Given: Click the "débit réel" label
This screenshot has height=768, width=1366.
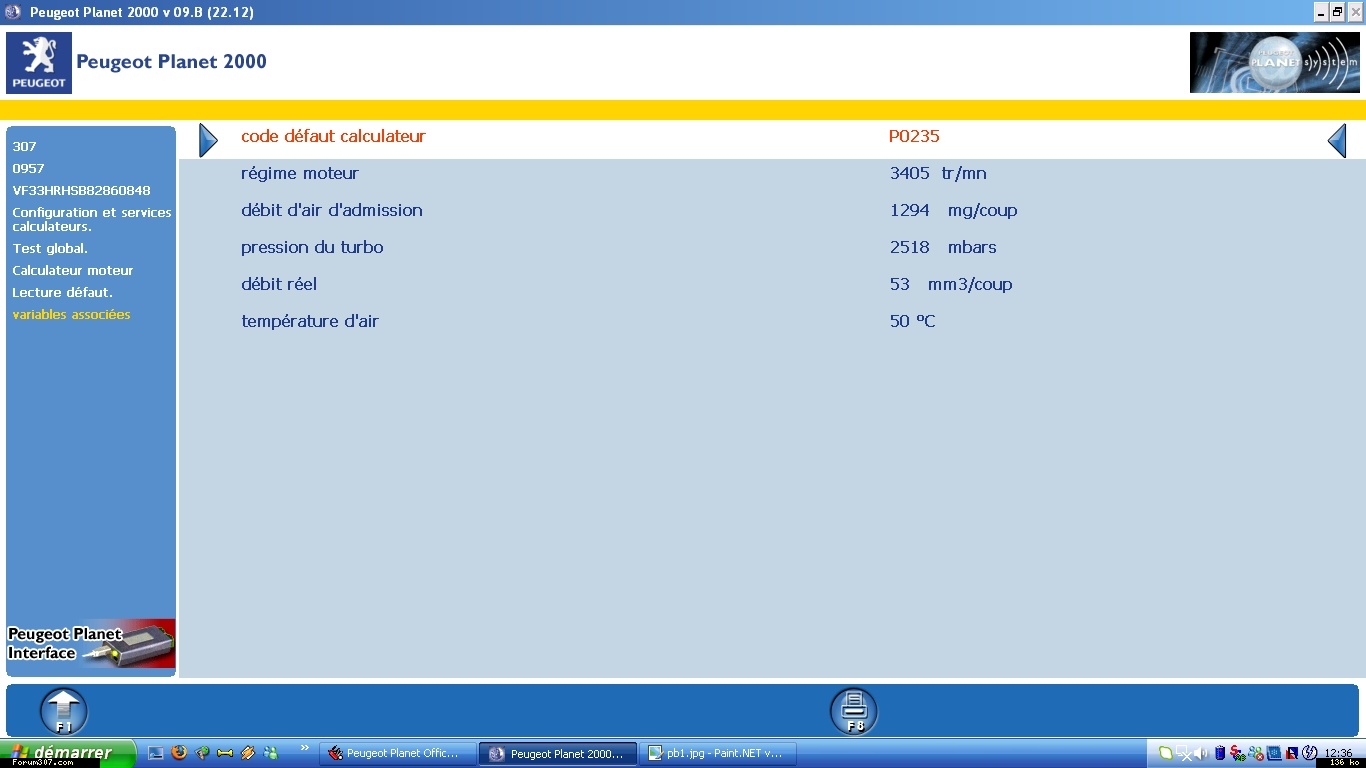Looking at the screenshot, I should [279, 284].
